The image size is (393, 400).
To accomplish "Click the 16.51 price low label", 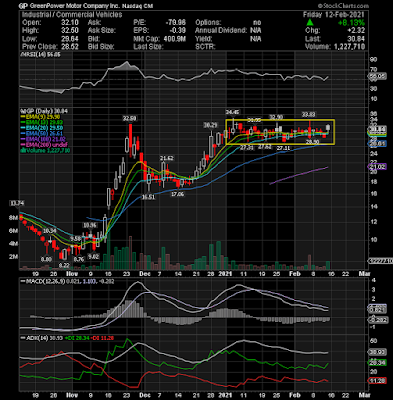I will [x=148, y=197].
